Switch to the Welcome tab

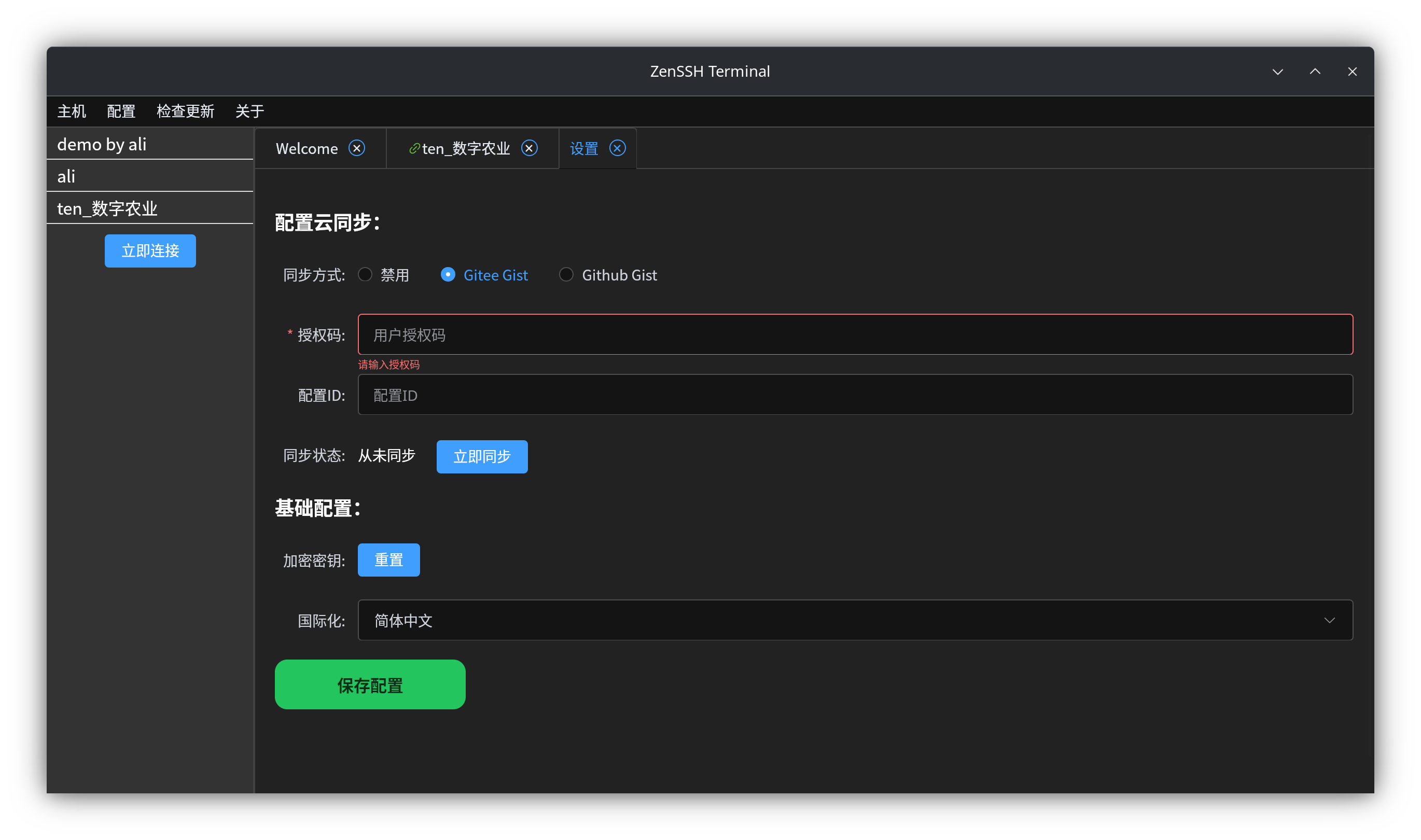tap(307, 149)
